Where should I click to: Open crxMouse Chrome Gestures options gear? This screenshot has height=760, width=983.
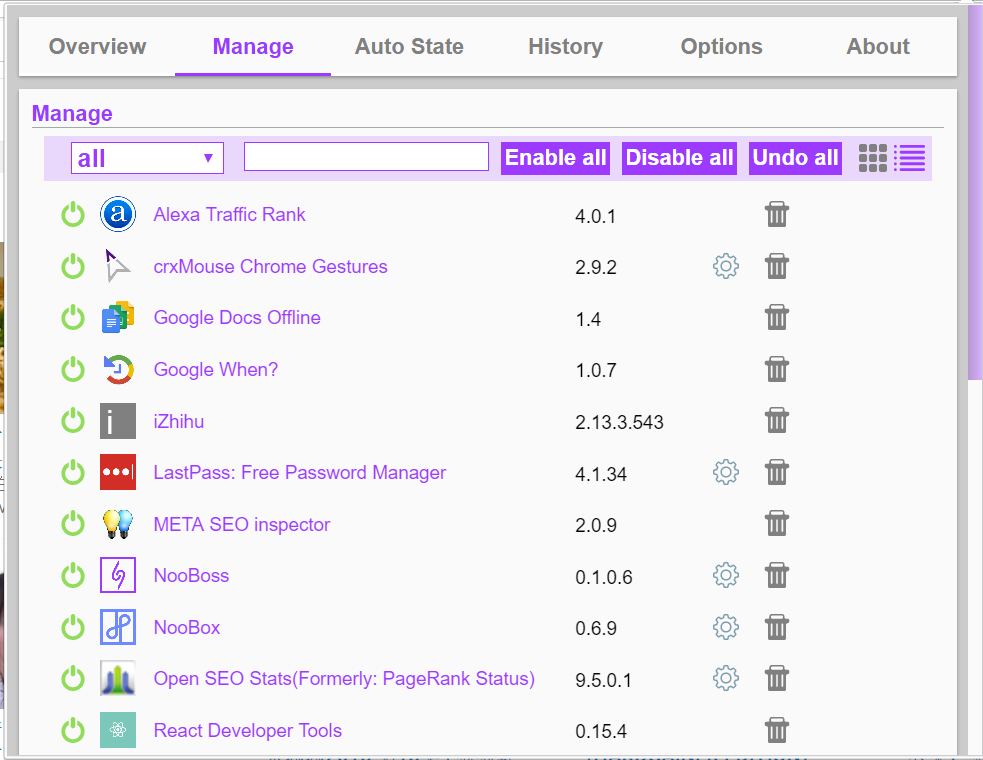[x=725, y=267]
